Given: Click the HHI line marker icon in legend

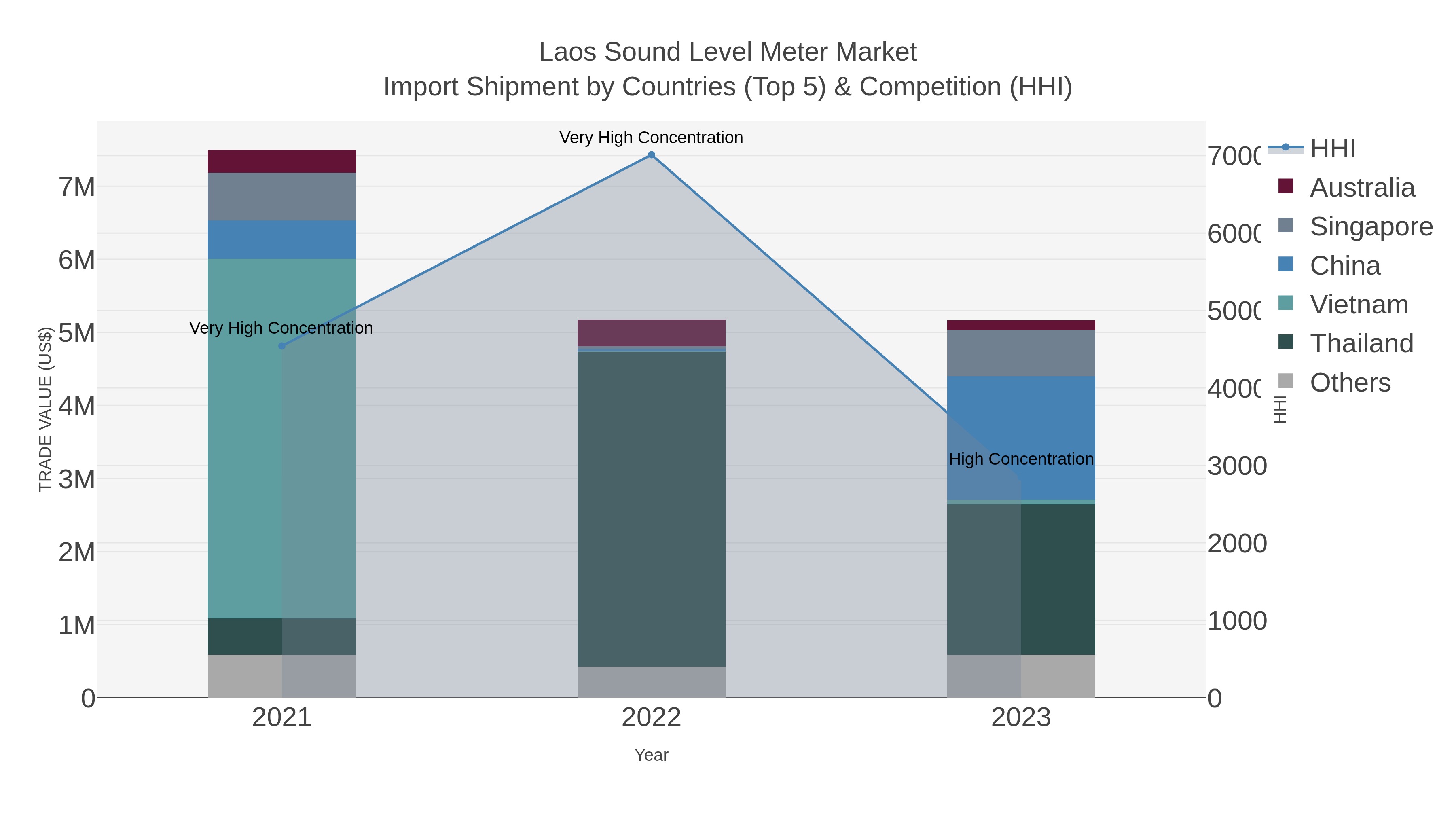Looking at the screenshot, I should [1285, 148].
